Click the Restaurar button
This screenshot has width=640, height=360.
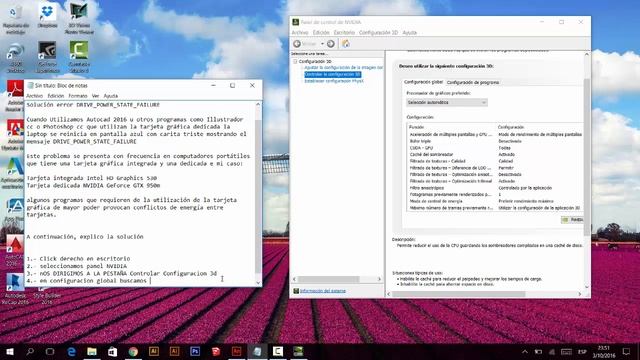point(573,220)
